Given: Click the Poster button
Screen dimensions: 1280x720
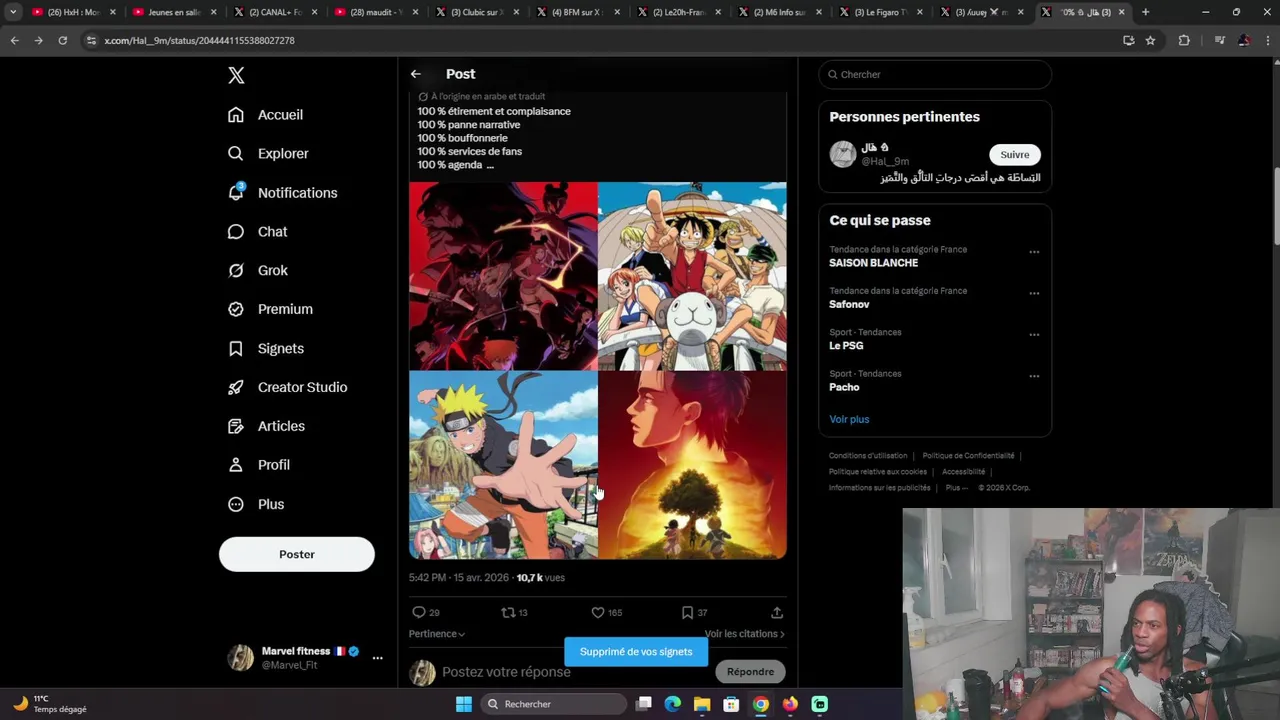Looking at the screenshot, I should point(297,554).
